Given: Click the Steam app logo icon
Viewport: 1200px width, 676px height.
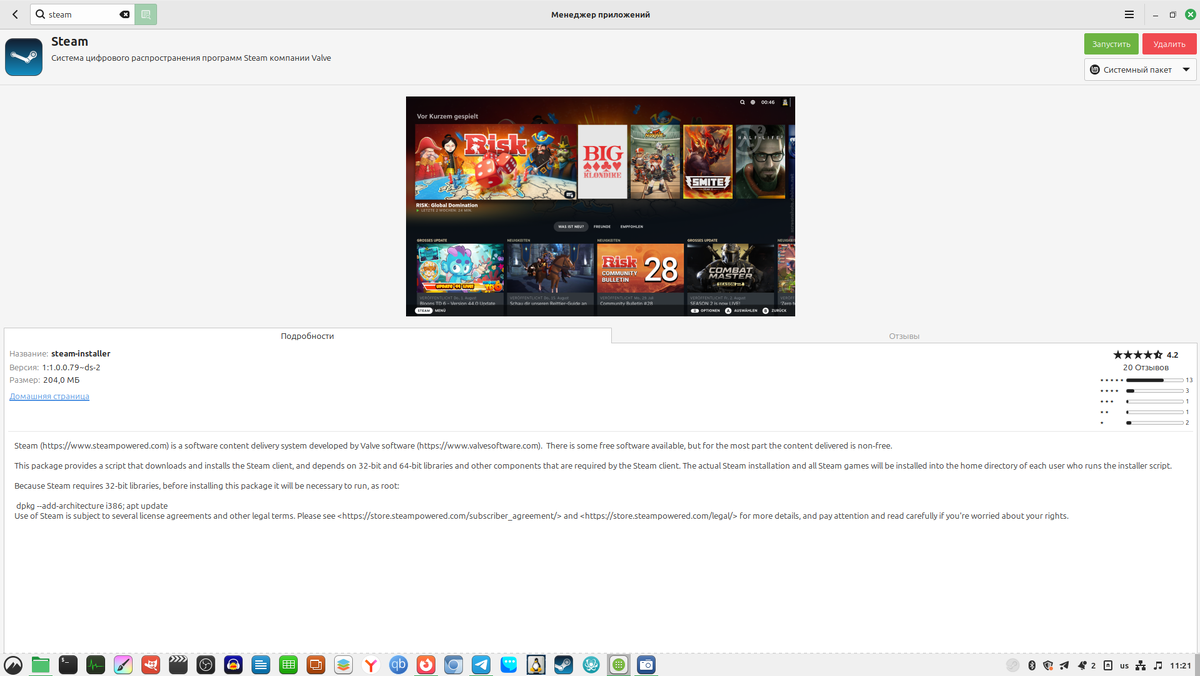Looking at the screenshot, I should click(23, 57).
